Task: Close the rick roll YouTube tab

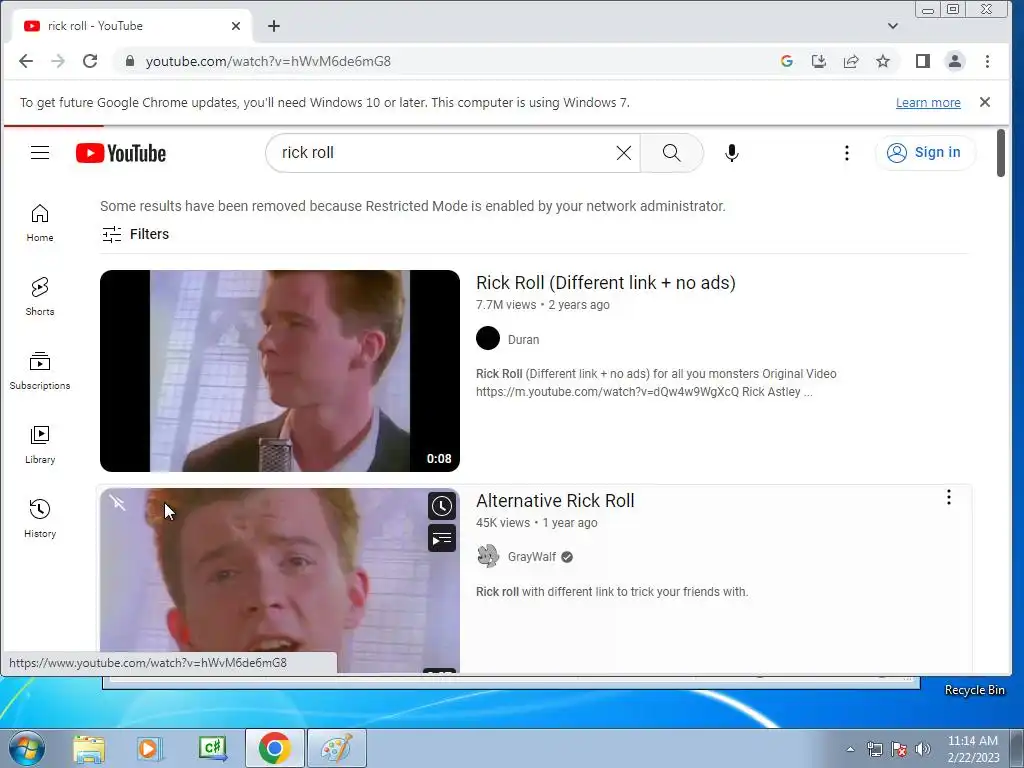Action: pyautogui.click(x=236, y=26)
